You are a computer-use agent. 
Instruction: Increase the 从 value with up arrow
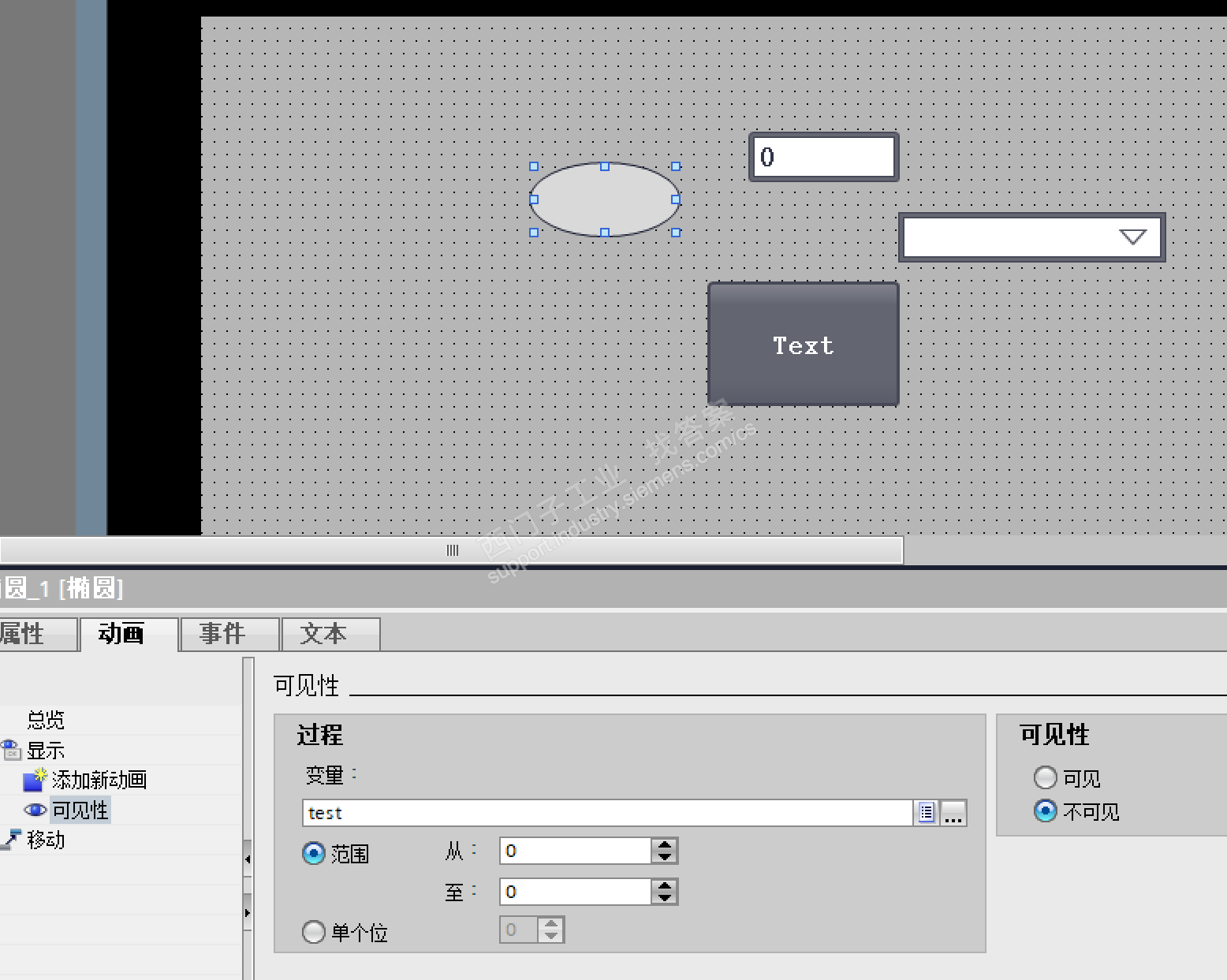(665, 845)
